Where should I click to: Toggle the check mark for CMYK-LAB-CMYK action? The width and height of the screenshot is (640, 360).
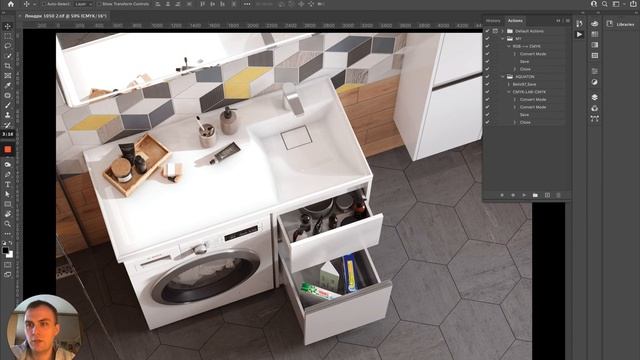487,92
